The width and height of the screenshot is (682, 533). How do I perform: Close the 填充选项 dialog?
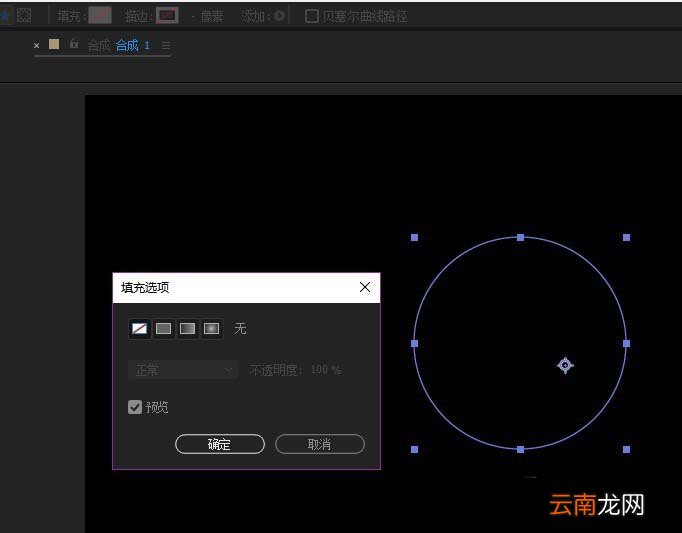(x=365, y=287)
